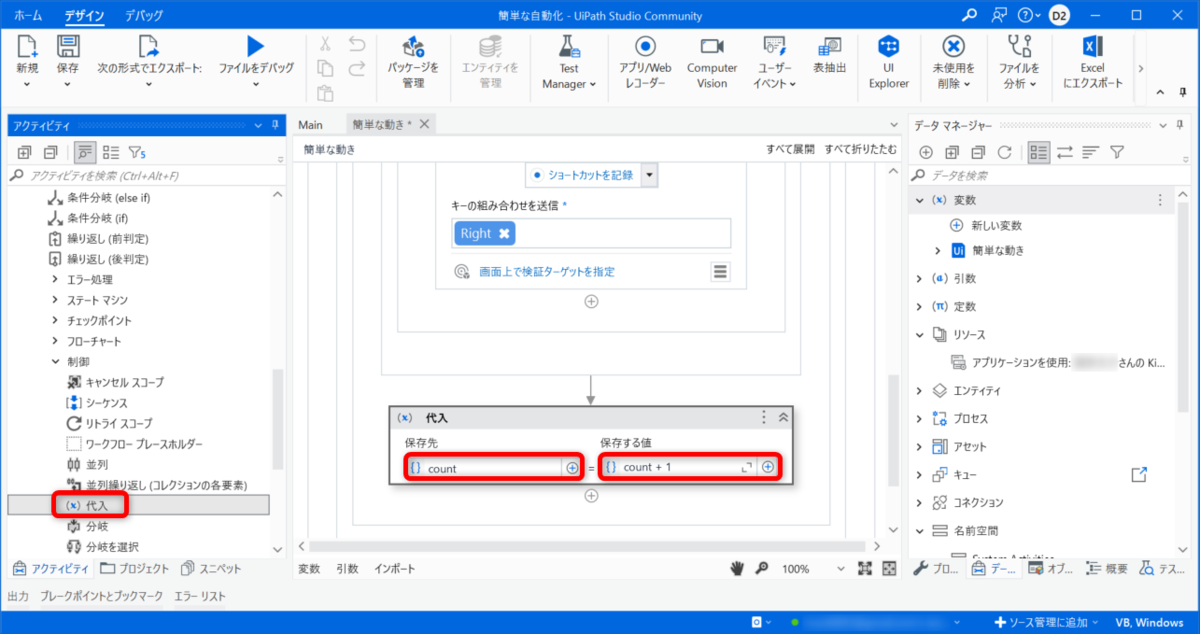This screenshot has width=1200, height=634.
Task: Select the pan (hand) tool in designer
Action: pyautogui.click(x=738, y=568)
